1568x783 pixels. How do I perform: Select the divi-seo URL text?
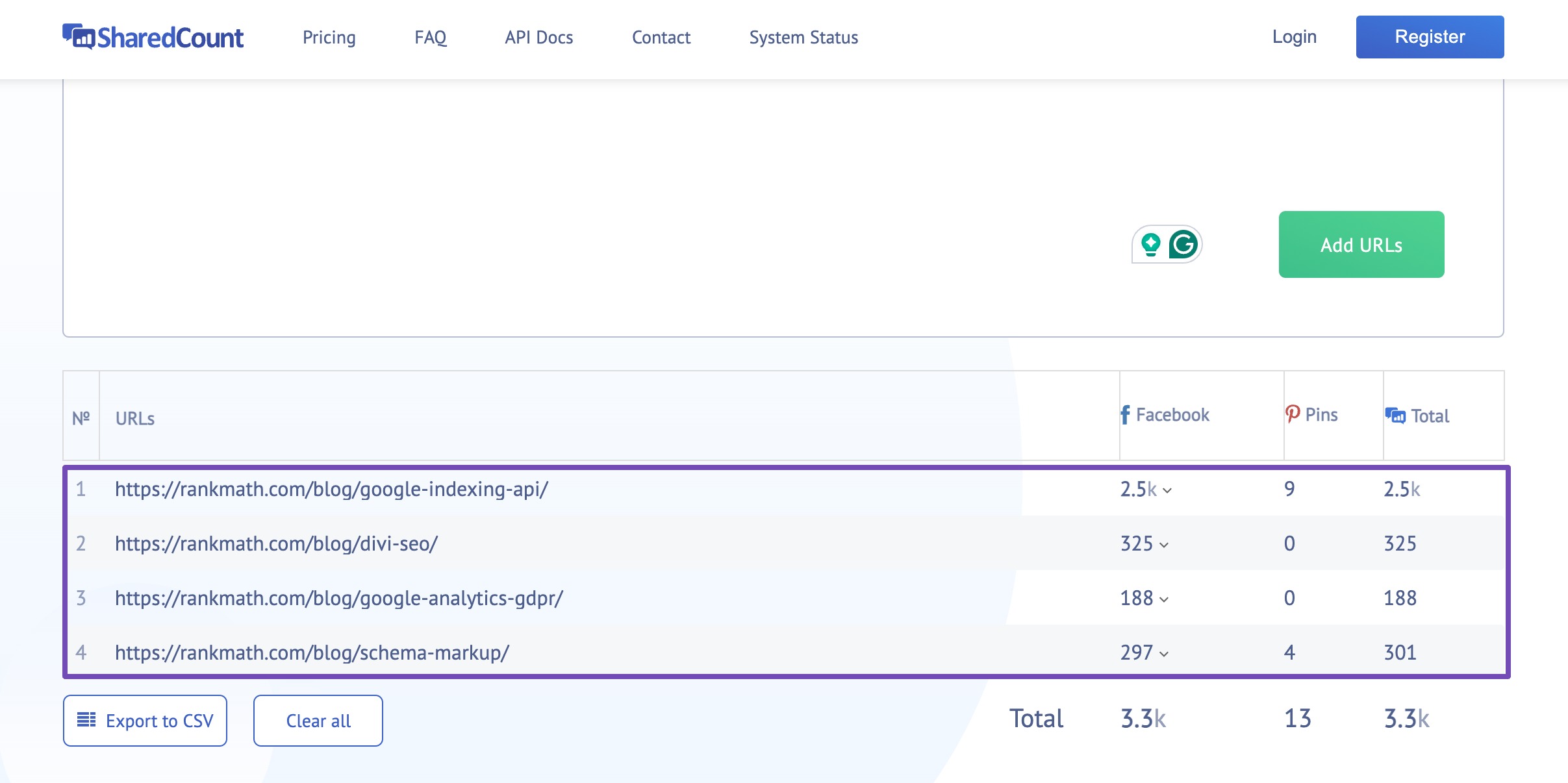click(x=277, y=544)
